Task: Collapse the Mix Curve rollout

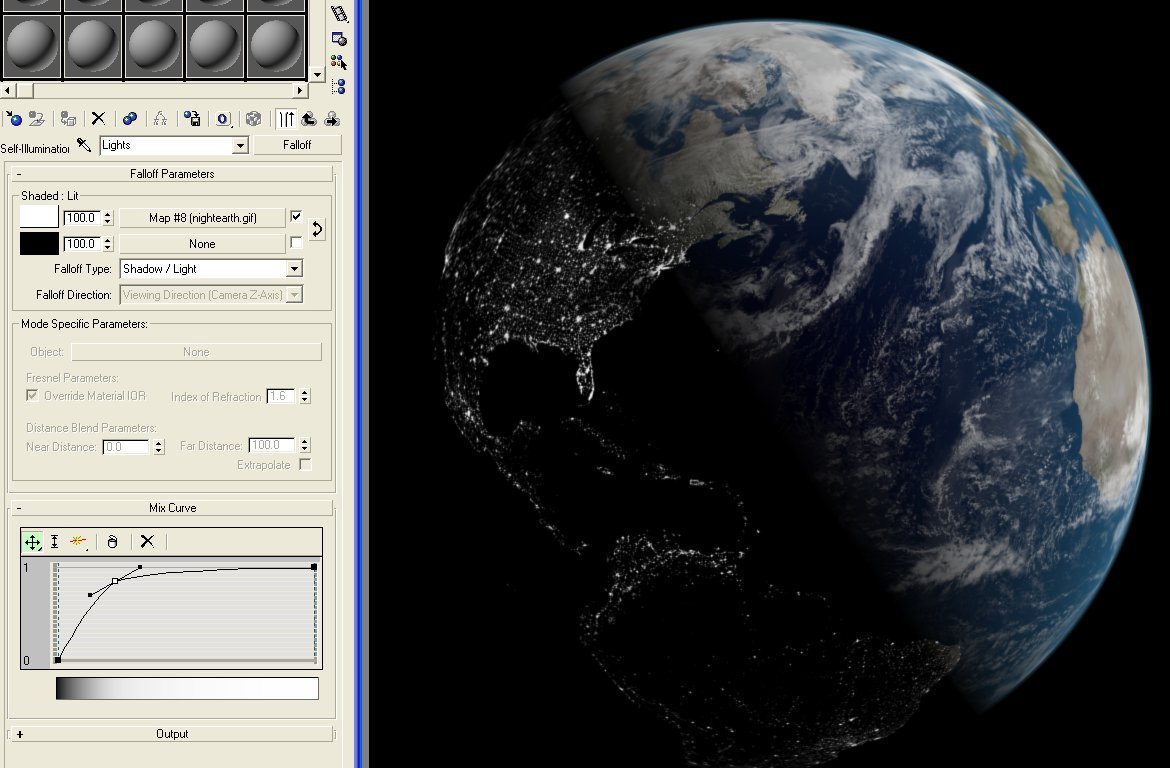Action: point(172,508)
